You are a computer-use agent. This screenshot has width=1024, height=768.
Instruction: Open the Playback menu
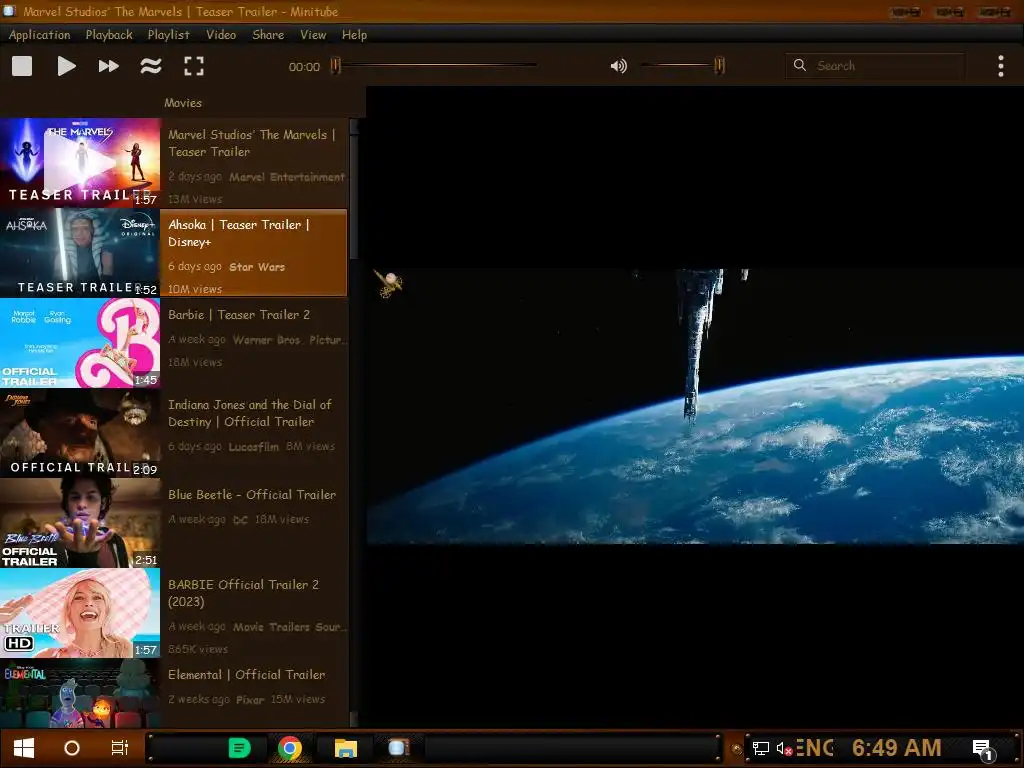[109, 35]
